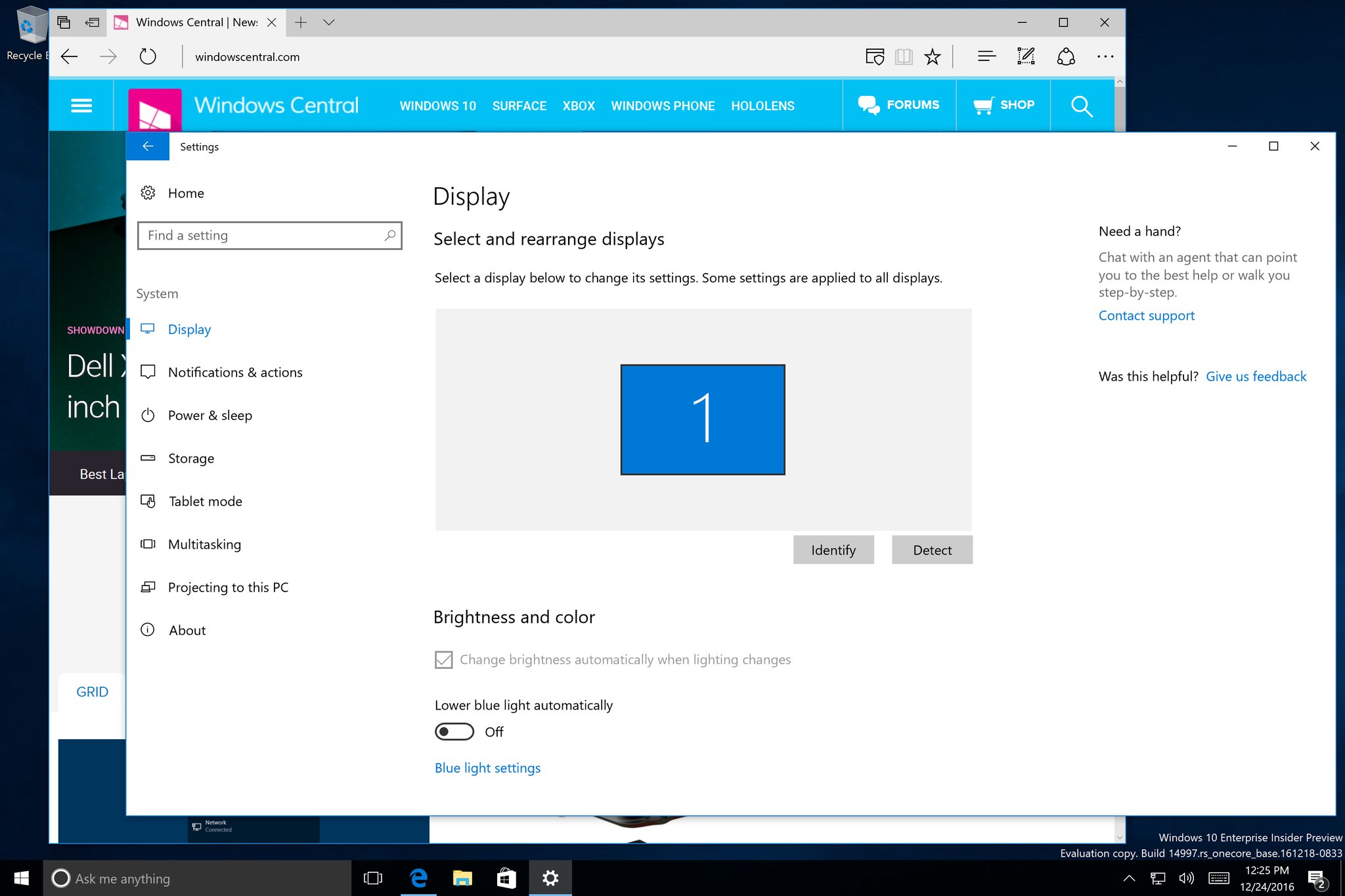Check Change brightness automatically checkbox
Image resolution: width=1345 pixels, height=896 pixels.
pyautogui.click(x=444, y=660)
